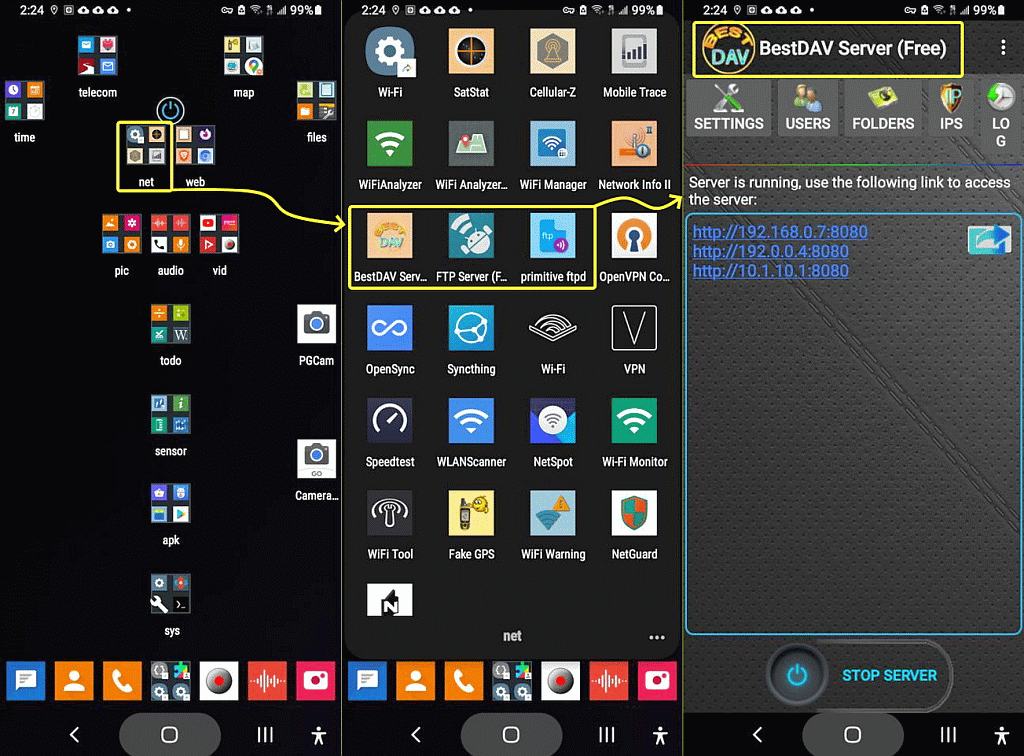Screen dimensions: 1024x756
Task: Open audio waveform recorder in left dock
Action: coord(267,681)
